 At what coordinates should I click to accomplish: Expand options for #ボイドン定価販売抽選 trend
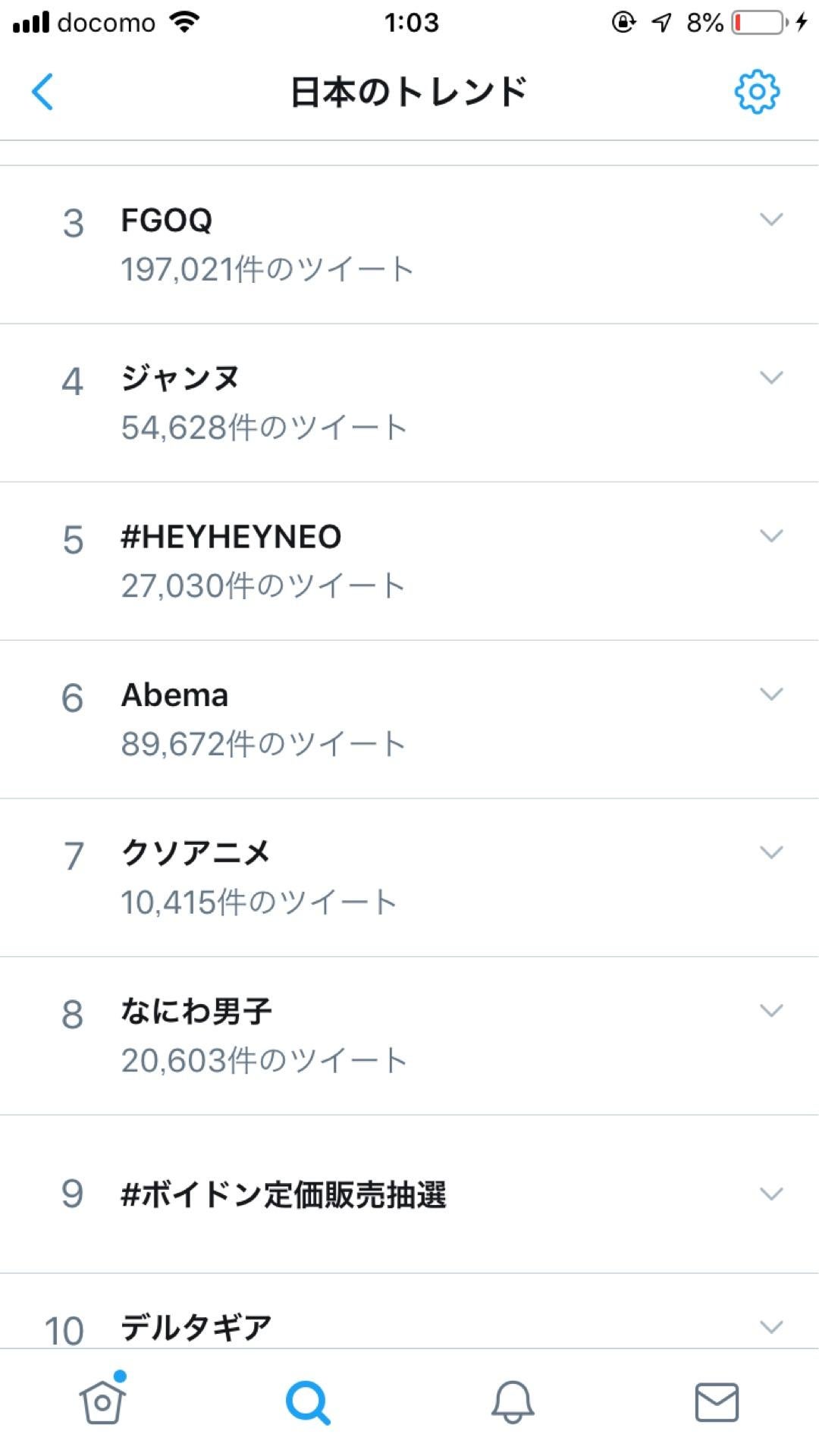click(x=771, y=1194)
